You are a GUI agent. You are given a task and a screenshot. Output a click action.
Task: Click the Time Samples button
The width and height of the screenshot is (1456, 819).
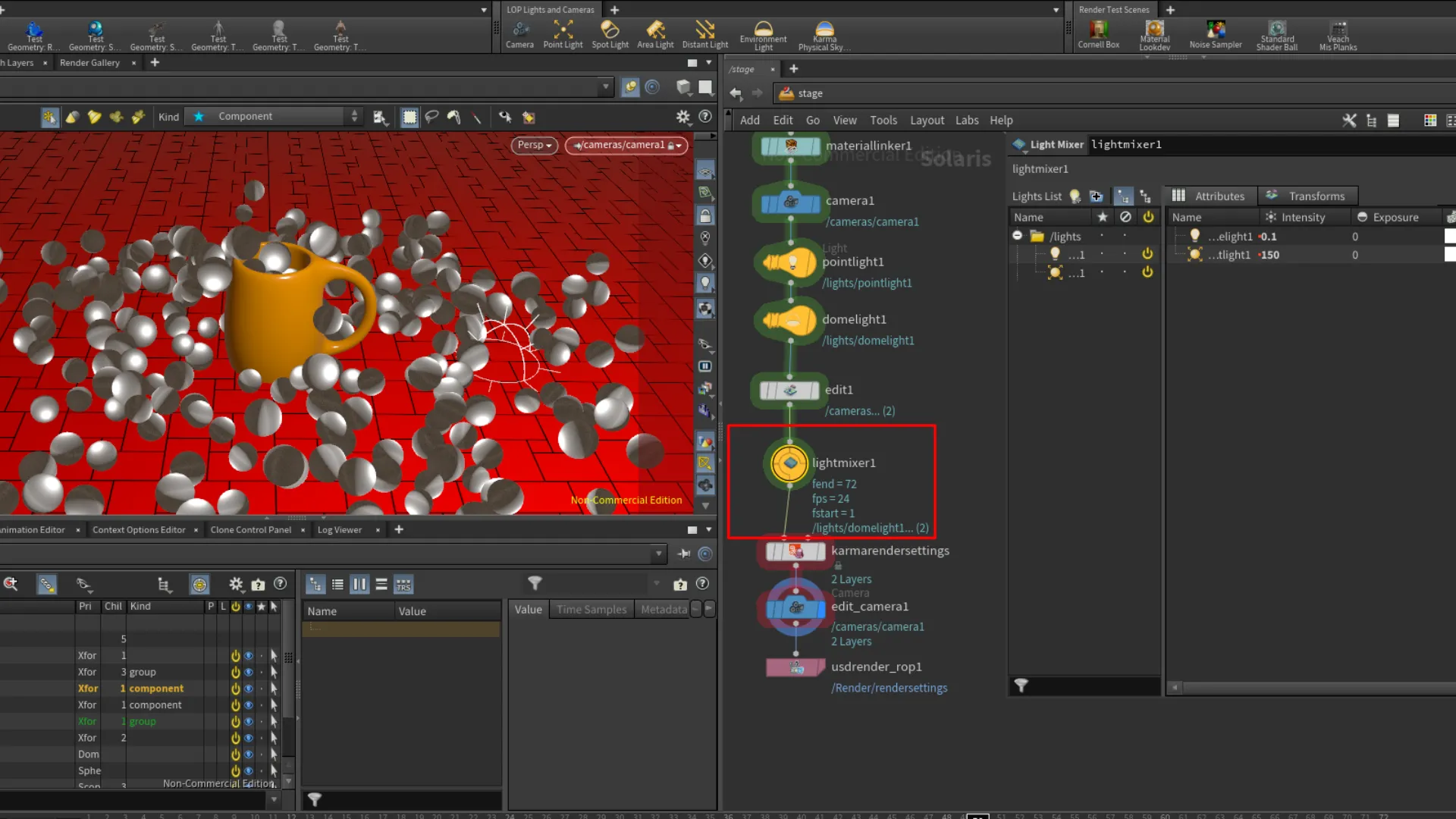pos(591,610)
